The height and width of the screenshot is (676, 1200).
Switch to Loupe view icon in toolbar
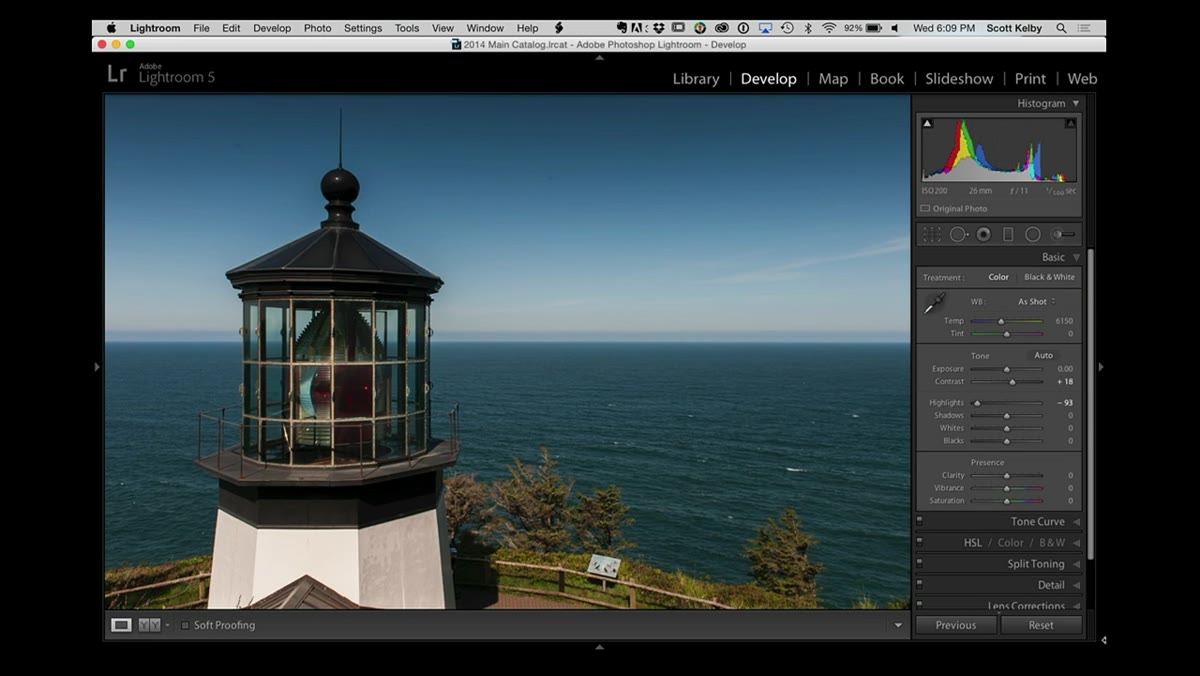pyautogui.click(x=121, y=625)
